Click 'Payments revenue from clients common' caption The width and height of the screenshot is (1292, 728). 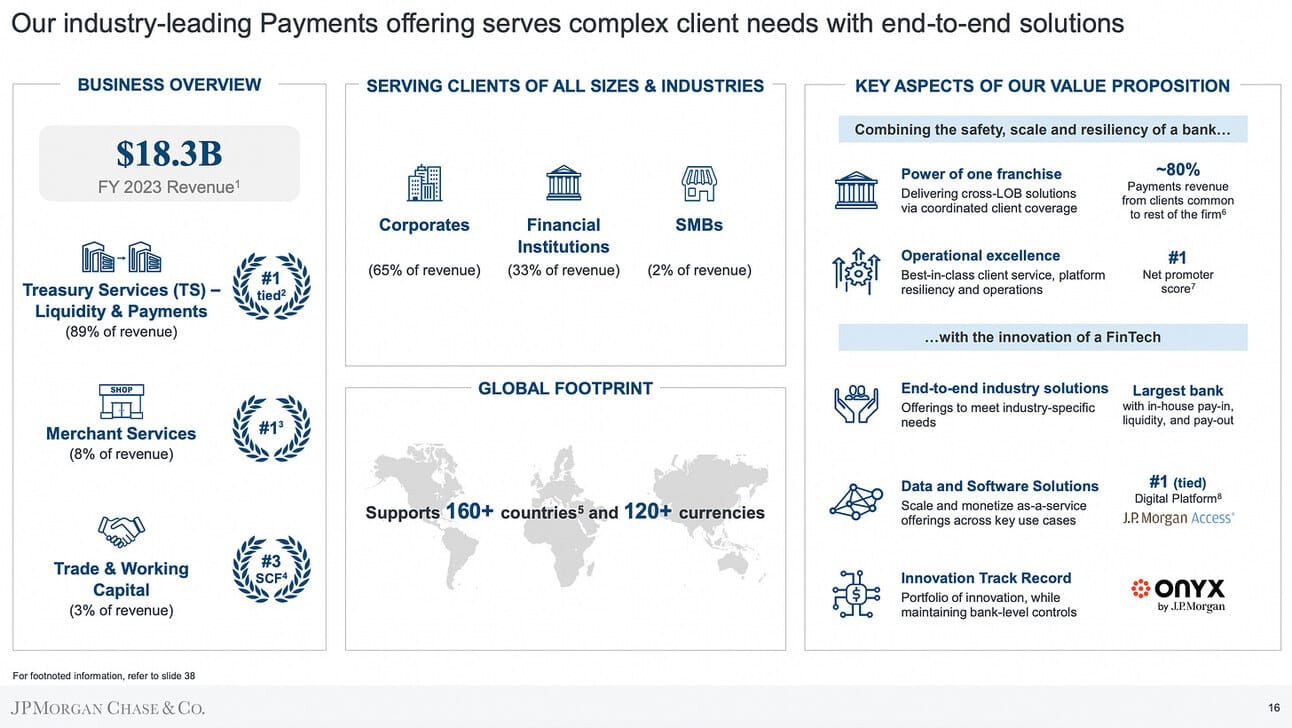tap(1177, 200)
